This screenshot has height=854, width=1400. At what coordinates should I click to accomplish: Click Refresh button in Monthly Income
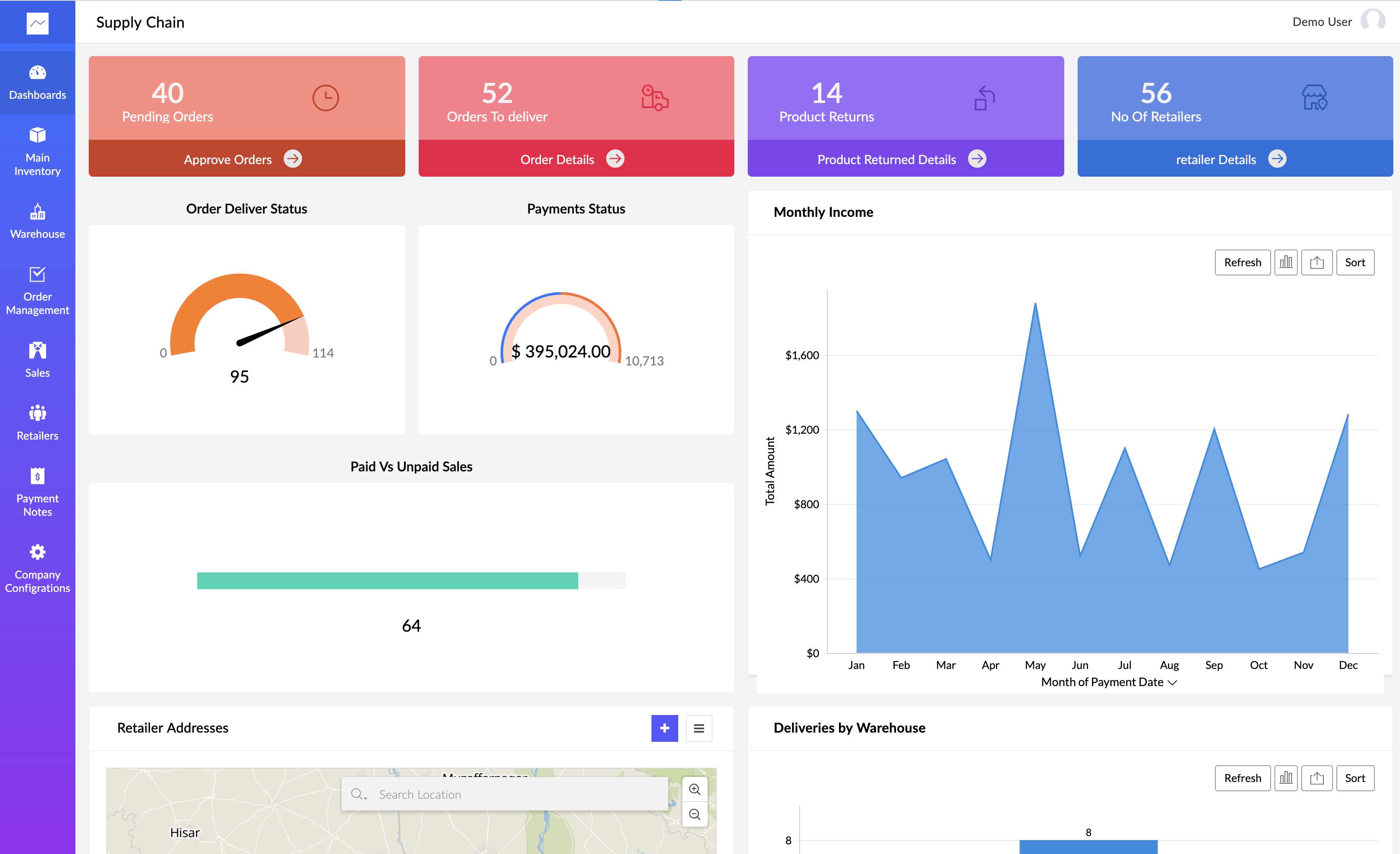tap(1242, 262)
